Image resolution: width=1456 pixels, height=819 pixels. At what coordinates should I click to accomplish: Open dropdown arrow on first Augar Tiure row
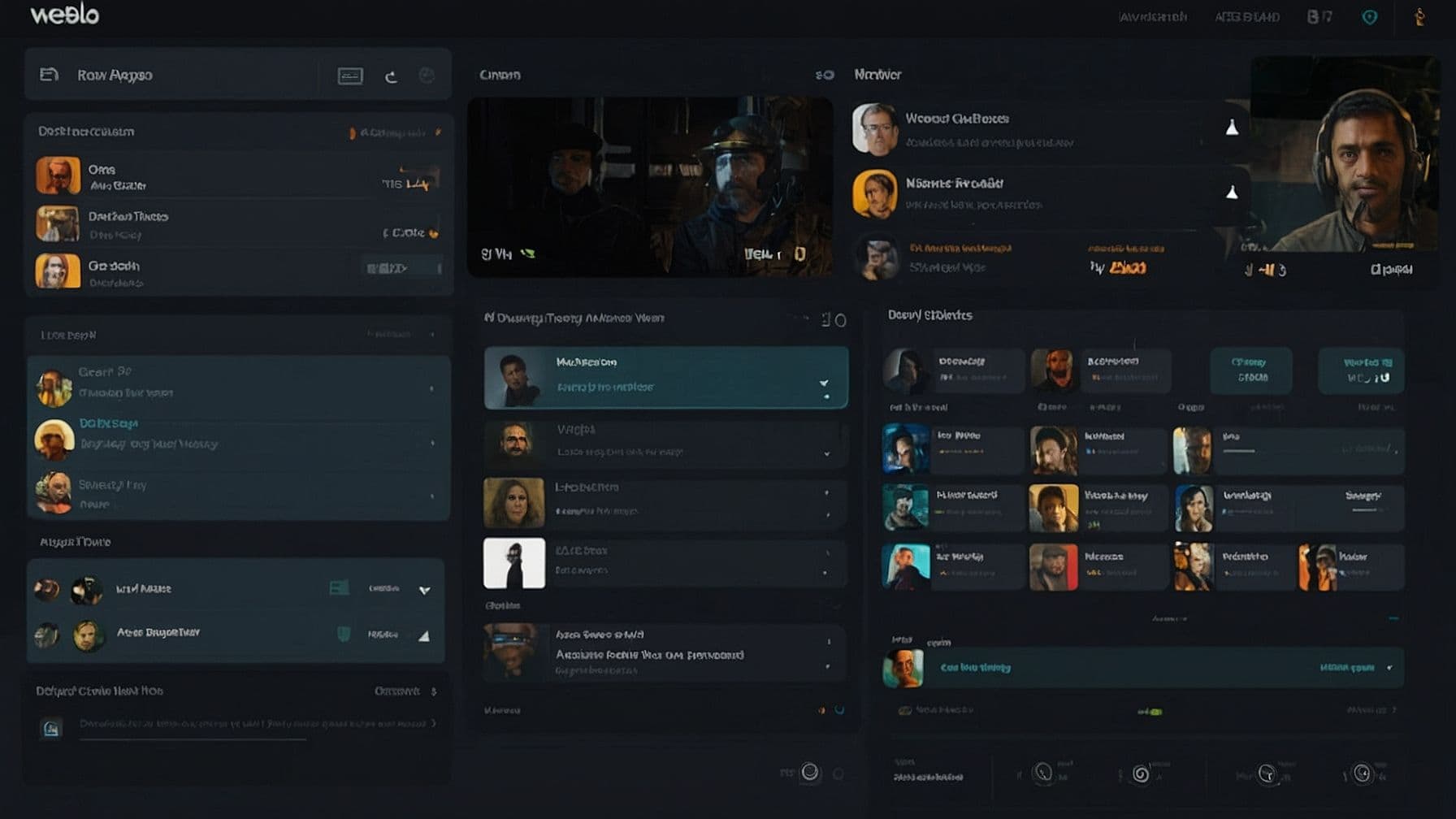click(x=424, y=590)
